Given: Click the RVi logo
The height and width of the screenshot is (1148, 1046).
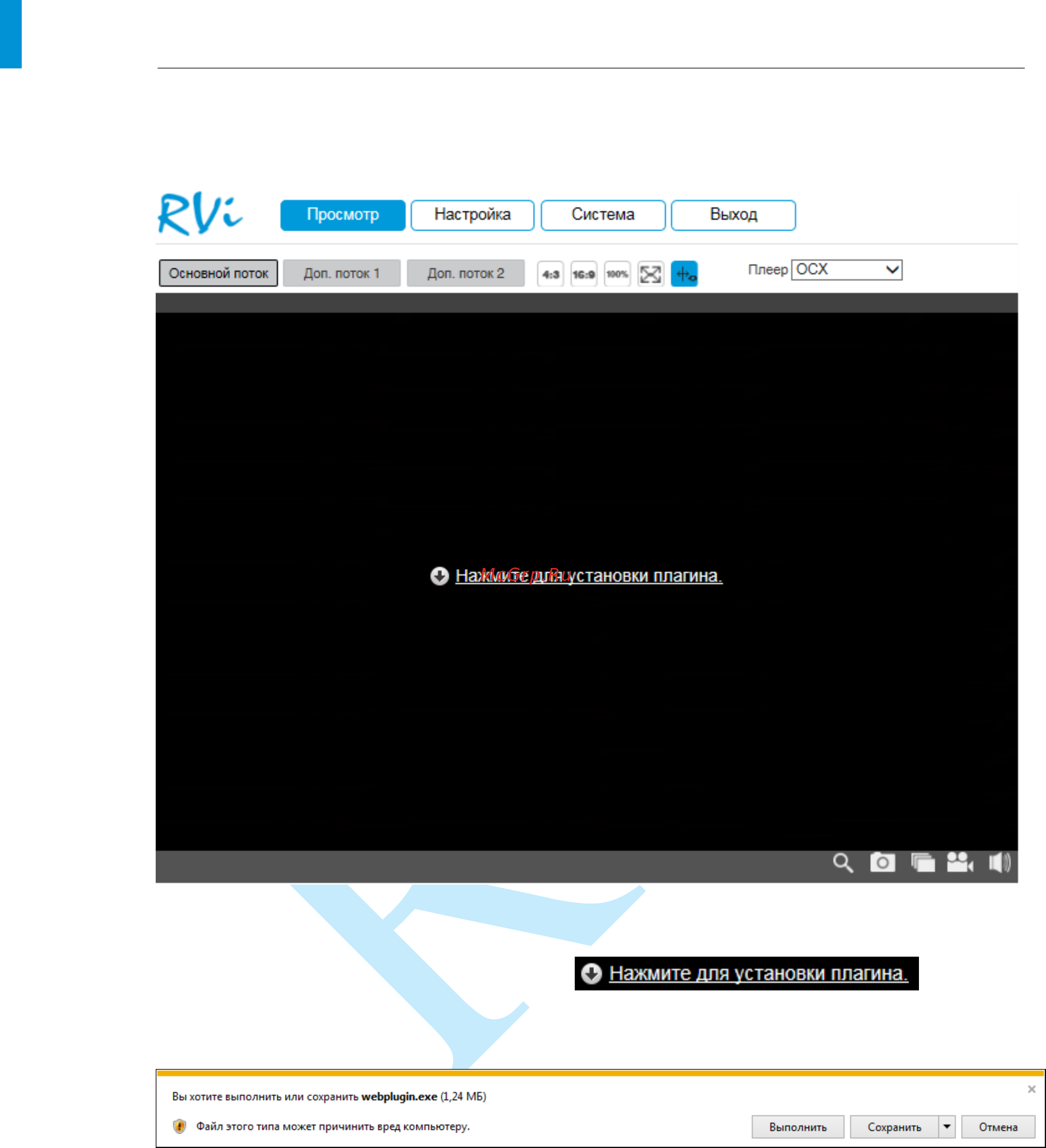Looking at the screenshot, I should (x=201, y=215).
